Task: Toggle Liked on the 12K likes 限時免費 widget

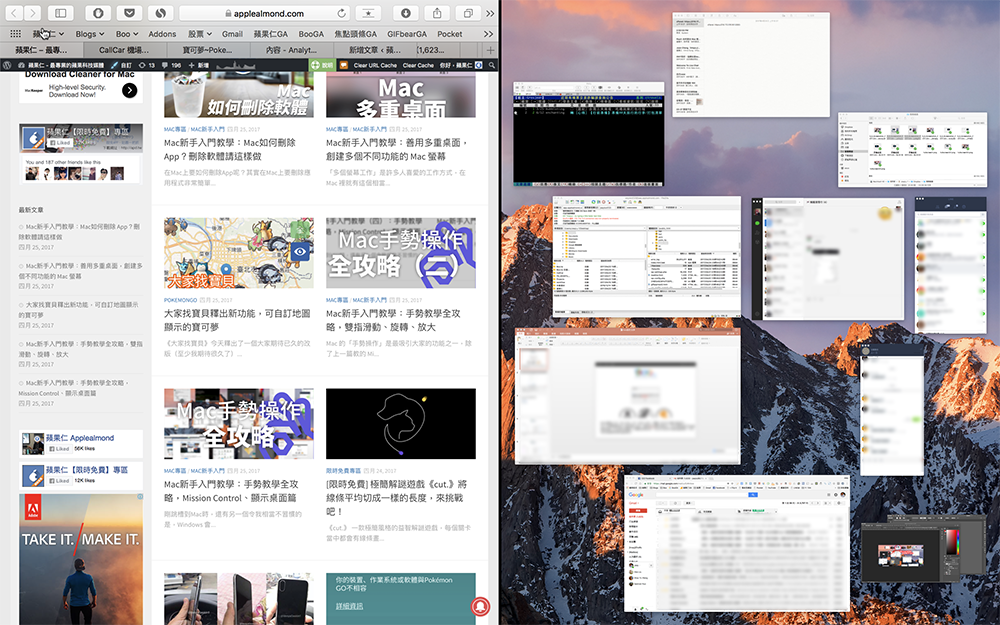Action: [59, 481]
